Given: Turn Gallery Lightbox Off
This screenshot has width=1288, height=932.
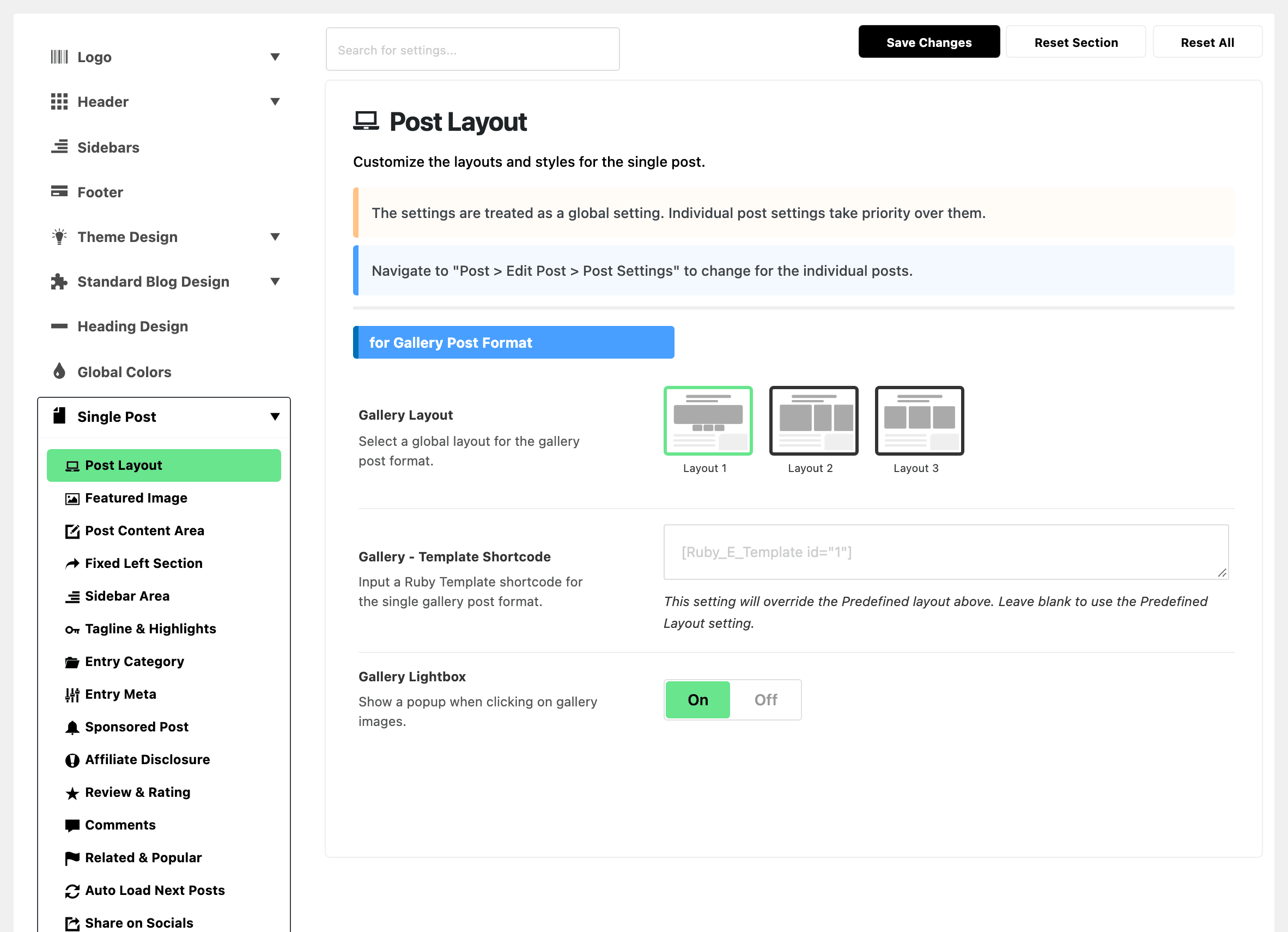Looking at the screenshot, I should 765,700.
